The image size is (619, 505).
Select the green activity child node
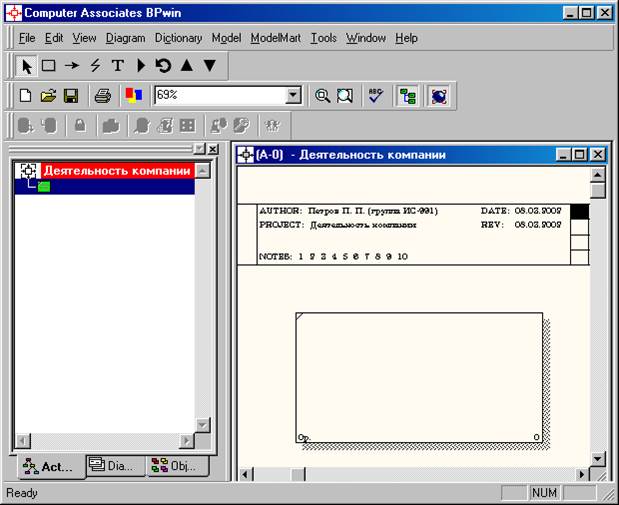[x=44, y=186]
